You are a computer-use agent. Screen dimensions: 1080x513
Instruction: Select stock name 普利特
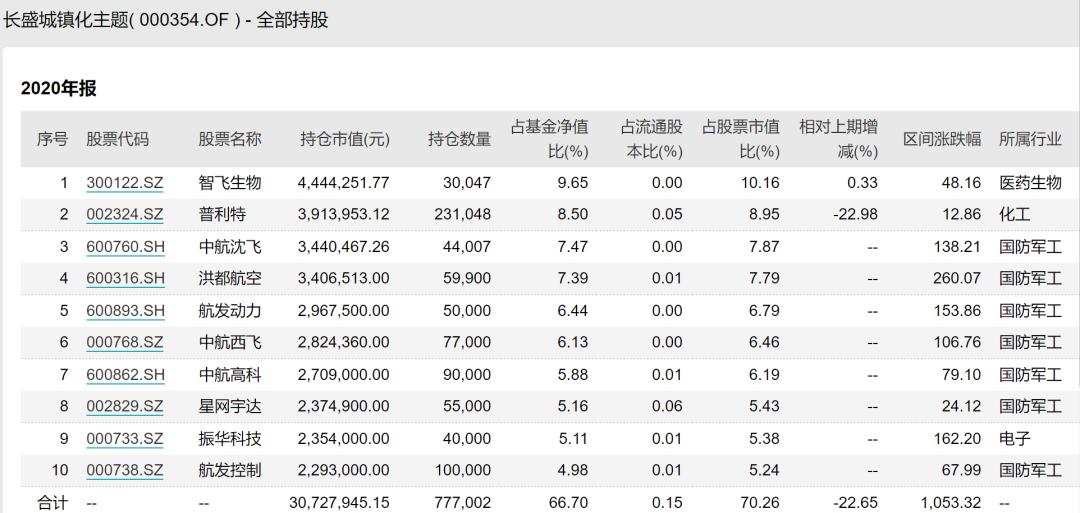click(222, 215)
